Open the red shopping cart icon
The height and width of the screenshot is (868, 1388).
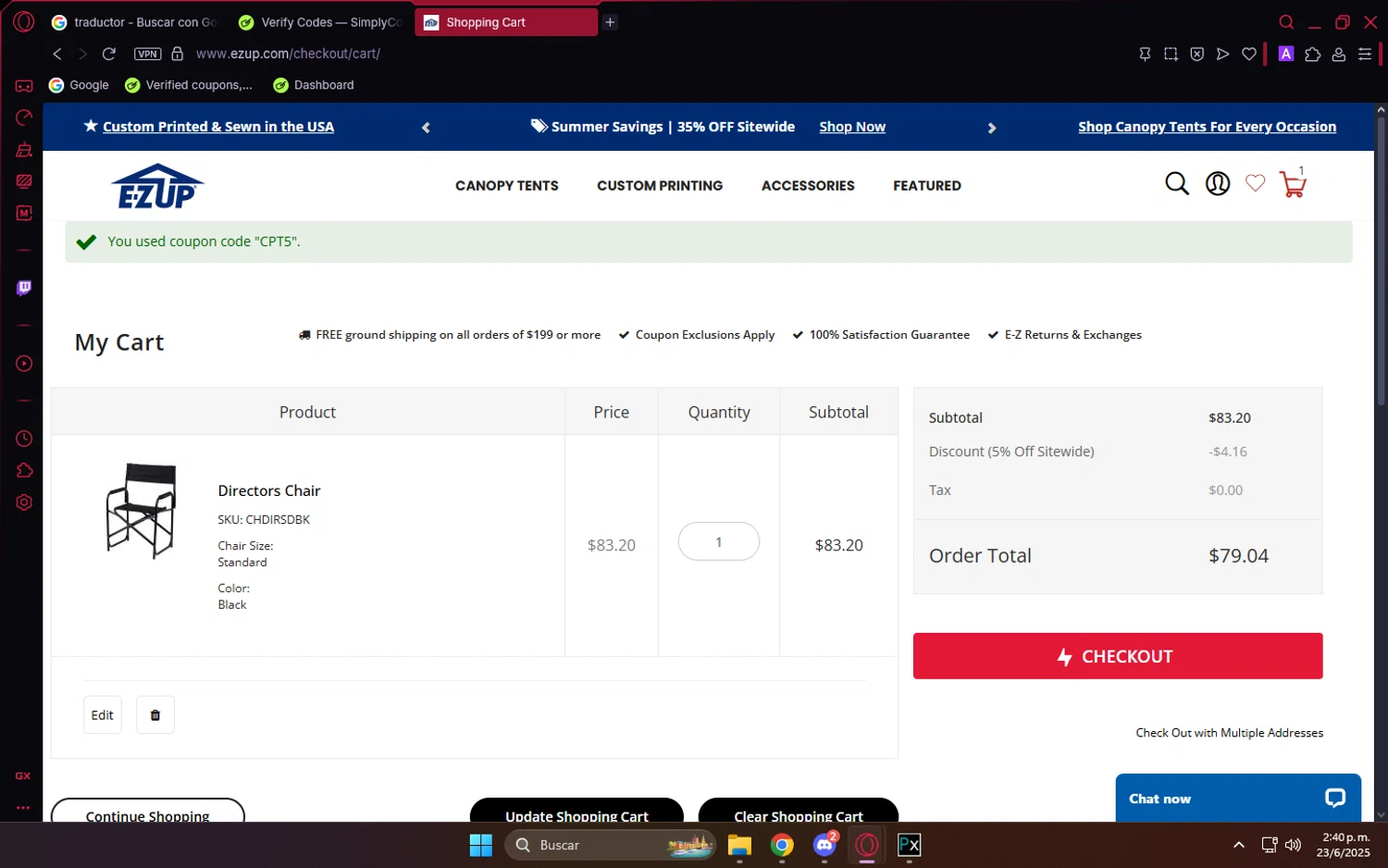coord(1293,184)
